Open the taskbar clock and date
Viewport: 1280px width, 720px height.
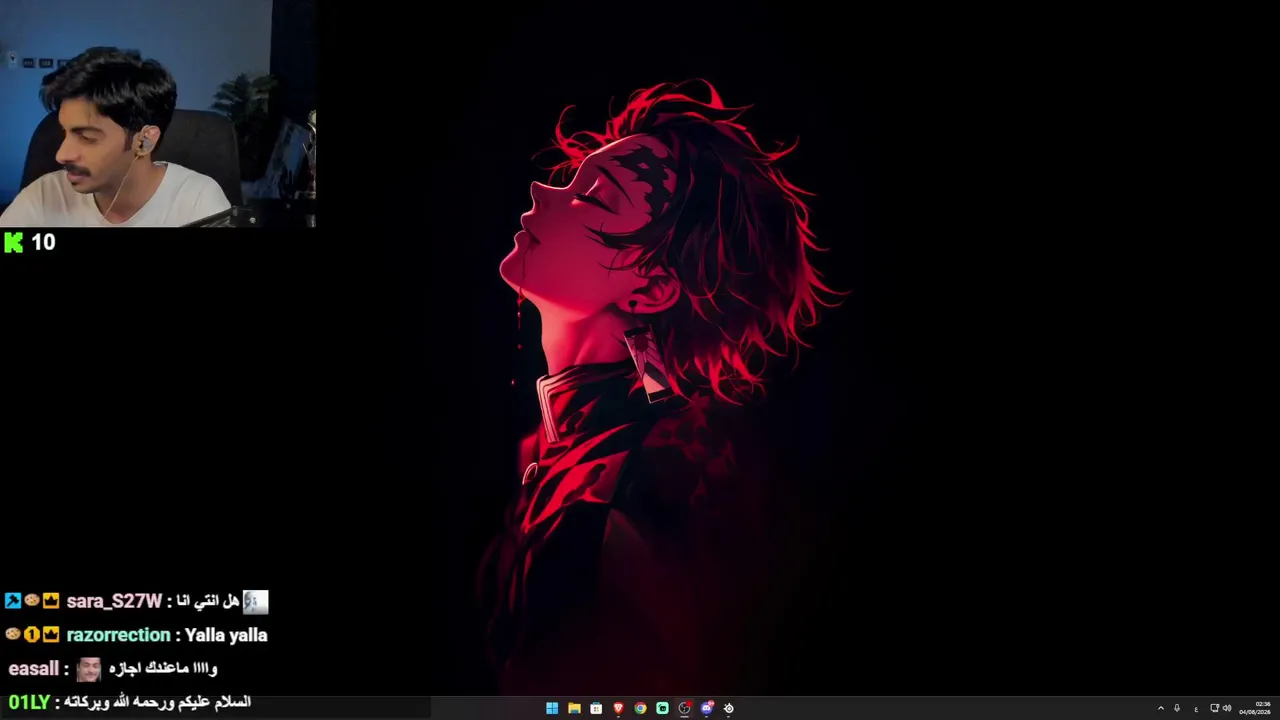coord(1255,708)
